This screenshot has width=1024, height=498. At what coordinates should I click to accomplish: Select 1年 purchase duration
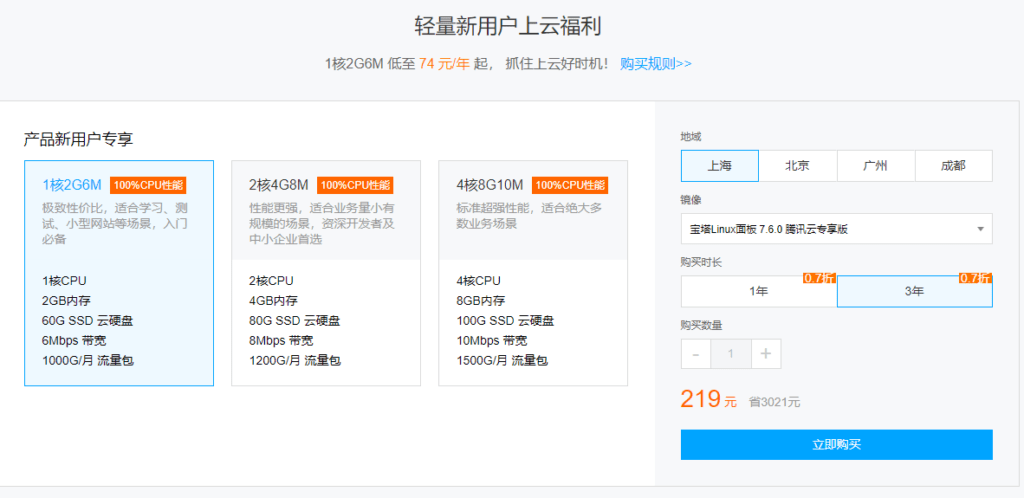[758, 292]
